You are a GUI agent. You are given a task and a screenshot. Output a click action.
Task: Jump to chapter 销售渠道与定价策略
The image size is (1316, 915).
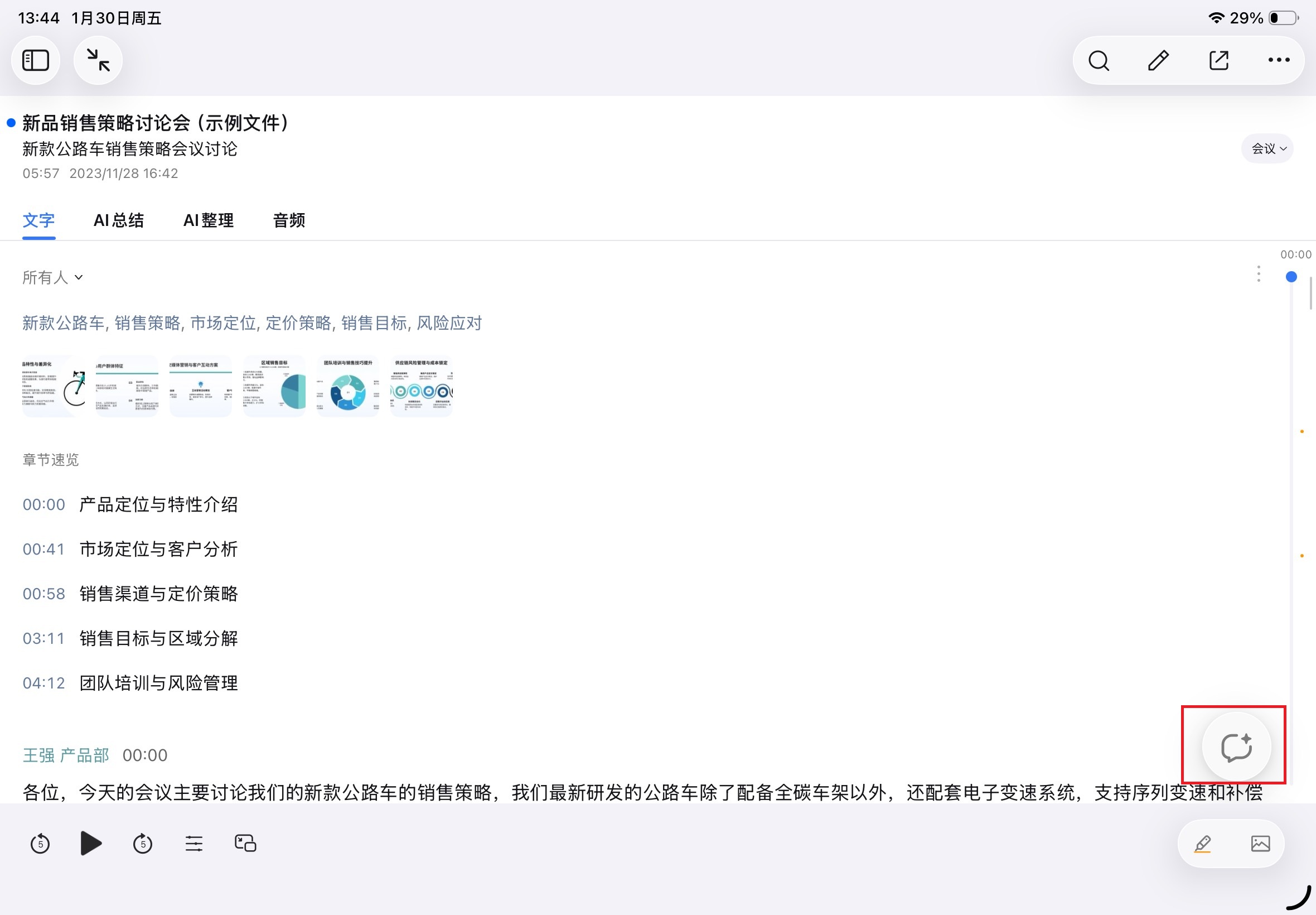tap(159, 594)
